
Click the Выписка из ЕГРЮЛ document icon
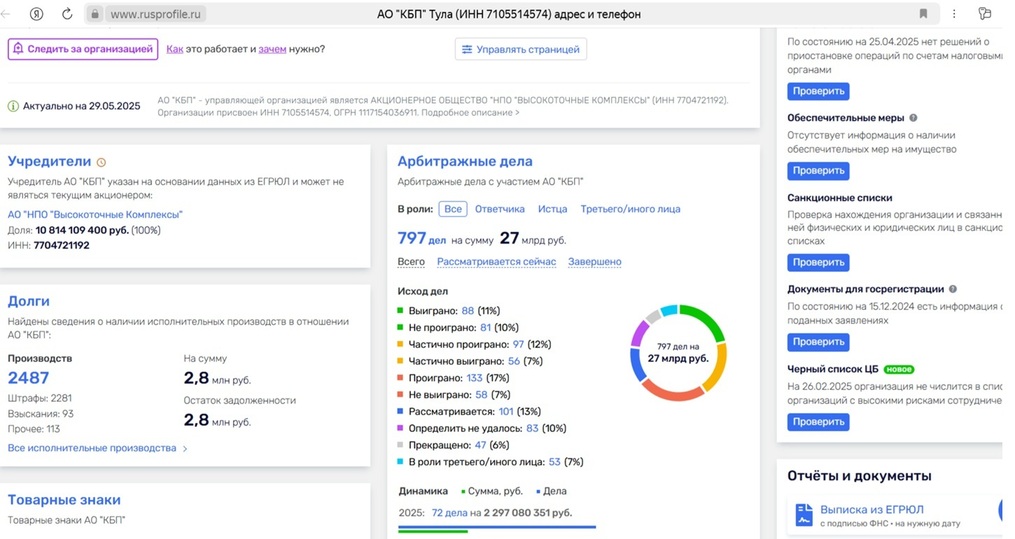pos(804,515)
